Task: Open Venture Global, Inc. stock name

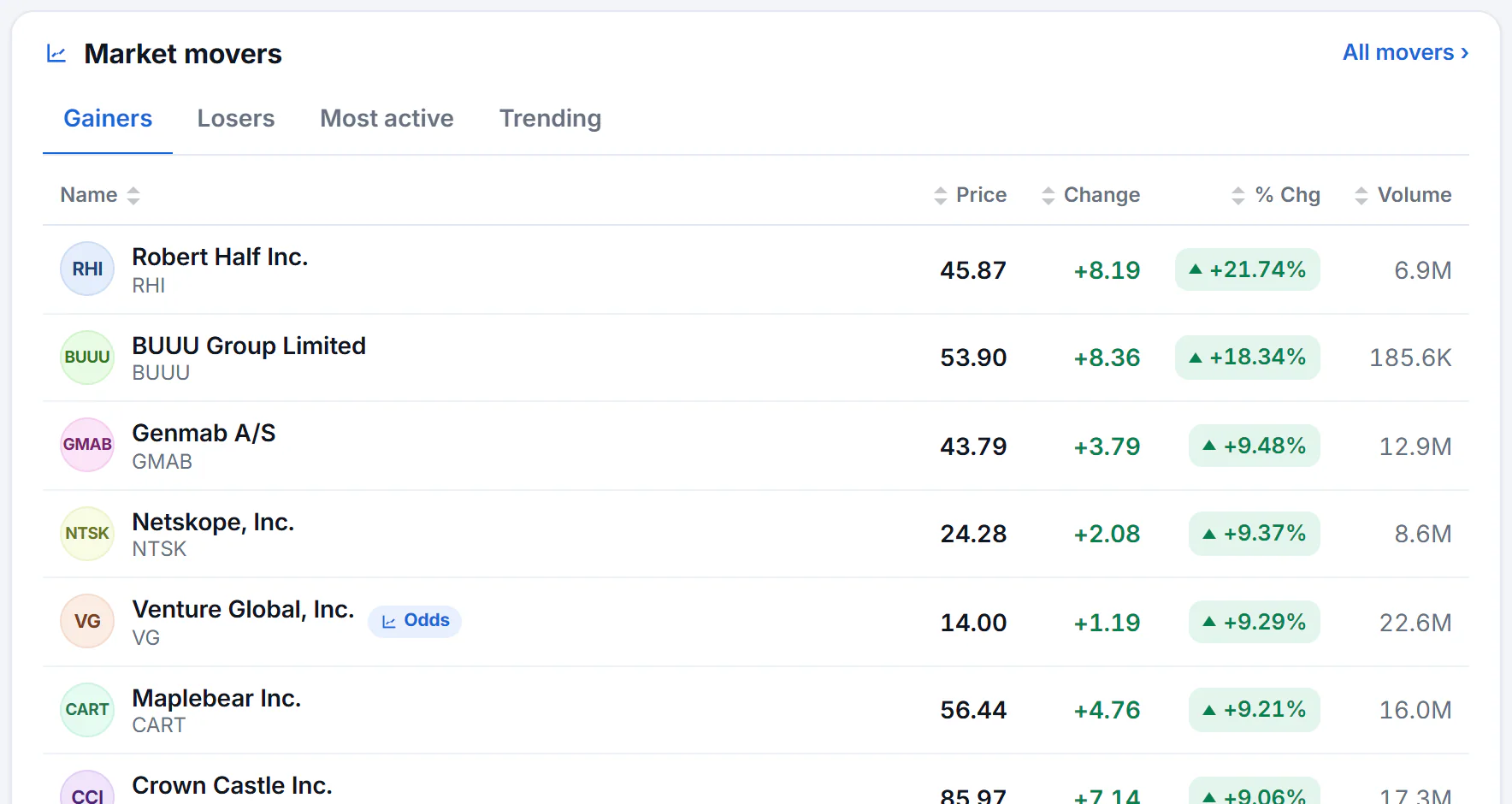Action: click(243, 609)
